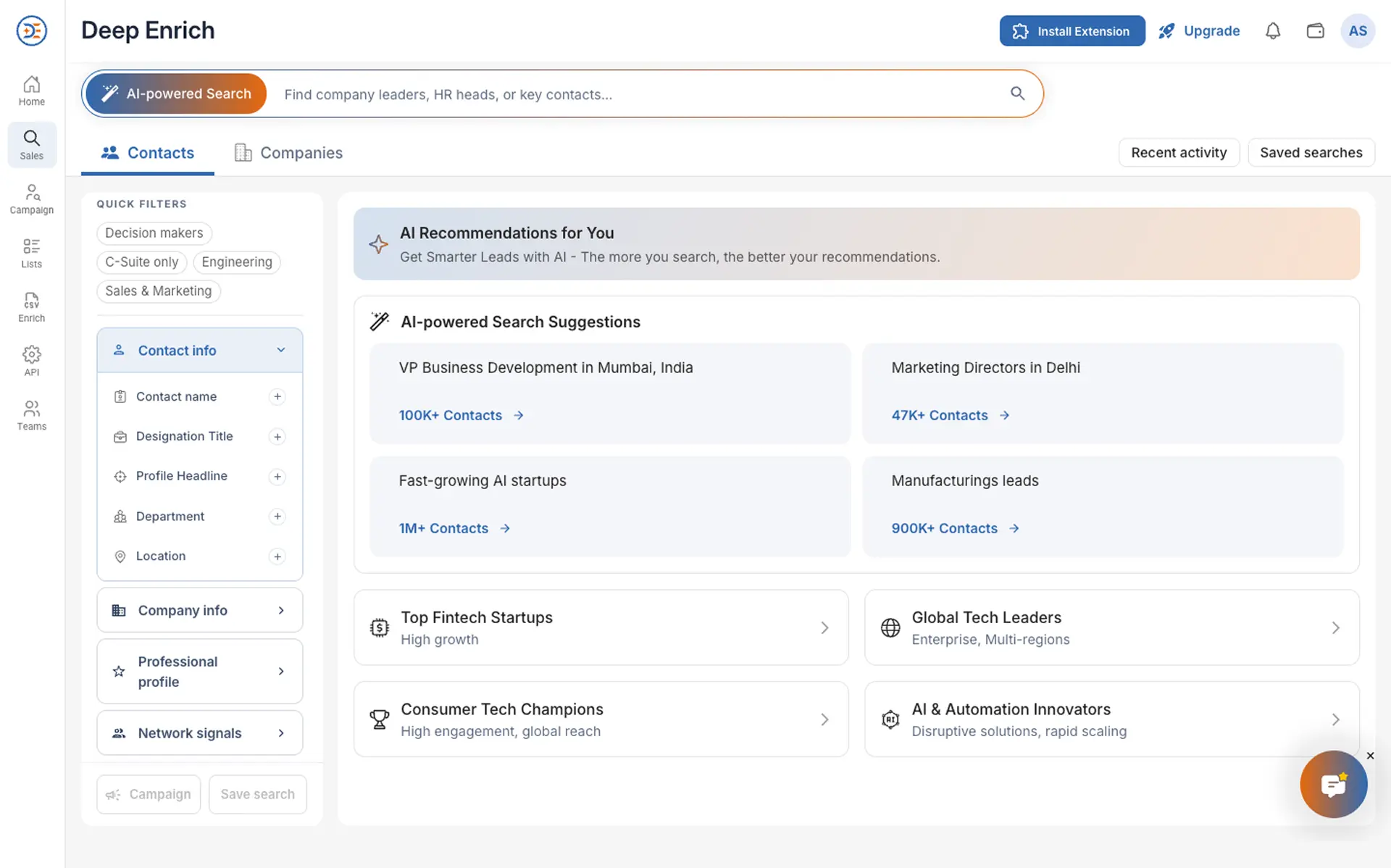Open the AS user avatar menu
This screenshot has width=1391, height=868.
(1358, 31)
